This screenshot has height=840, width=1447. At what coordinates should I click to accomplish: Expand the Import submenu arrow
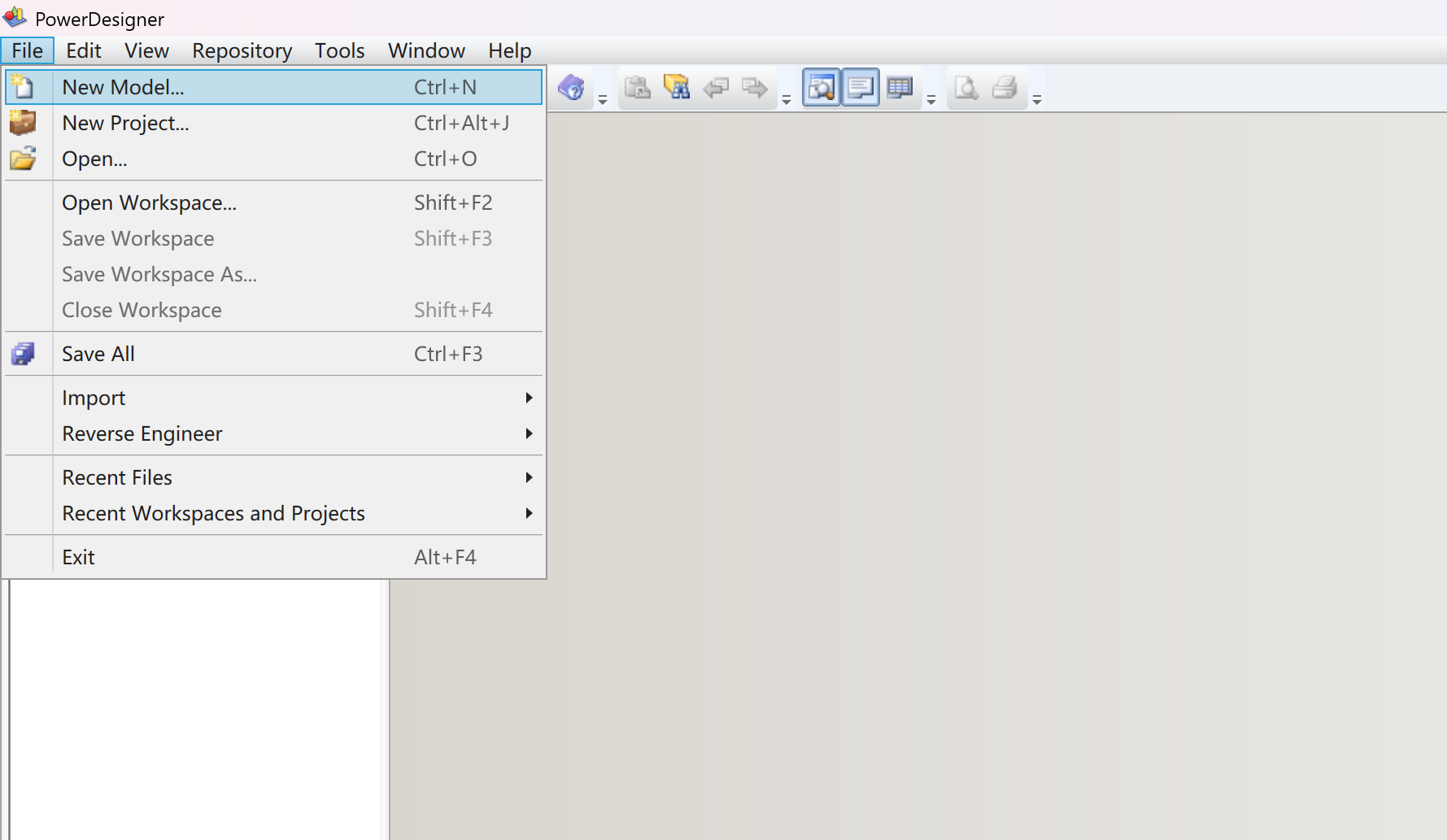click(529, 398)
